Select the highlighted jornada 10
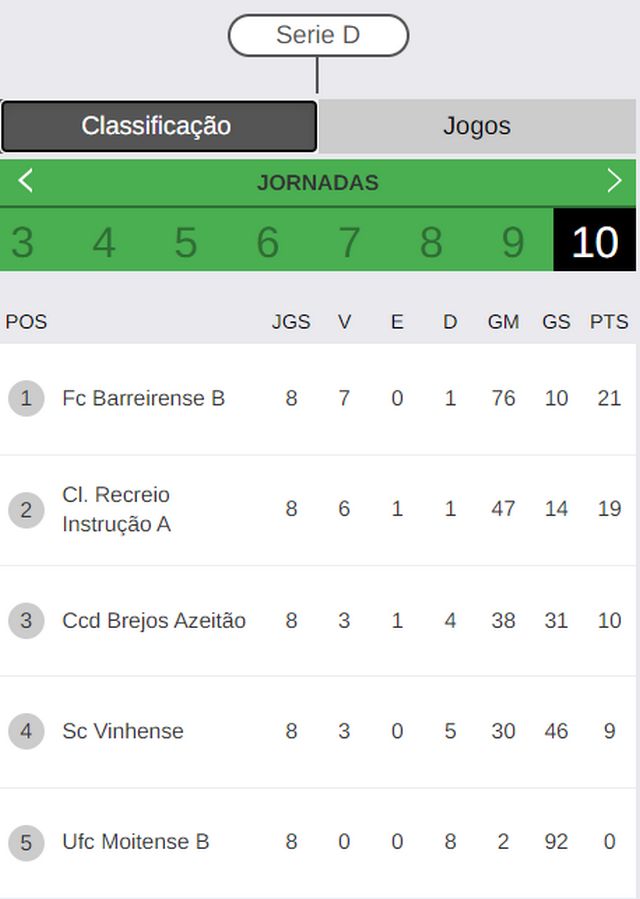 595,240
